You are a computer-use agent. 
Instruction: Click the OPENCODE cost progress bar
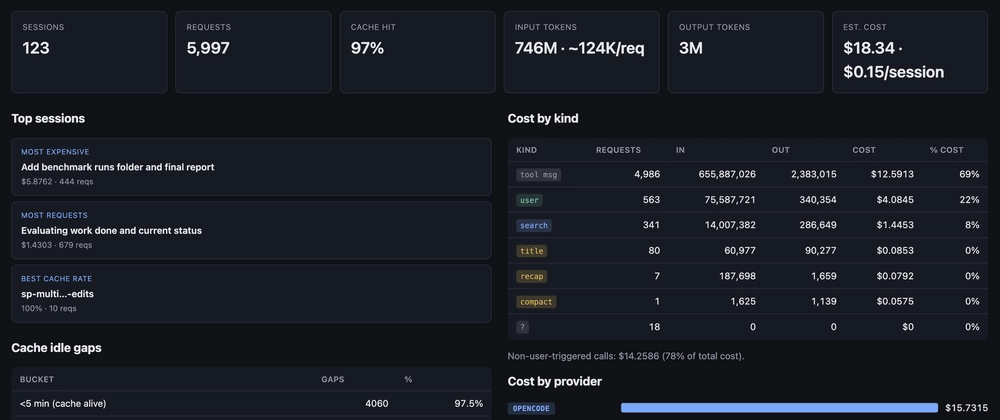(x=779, y=408)
